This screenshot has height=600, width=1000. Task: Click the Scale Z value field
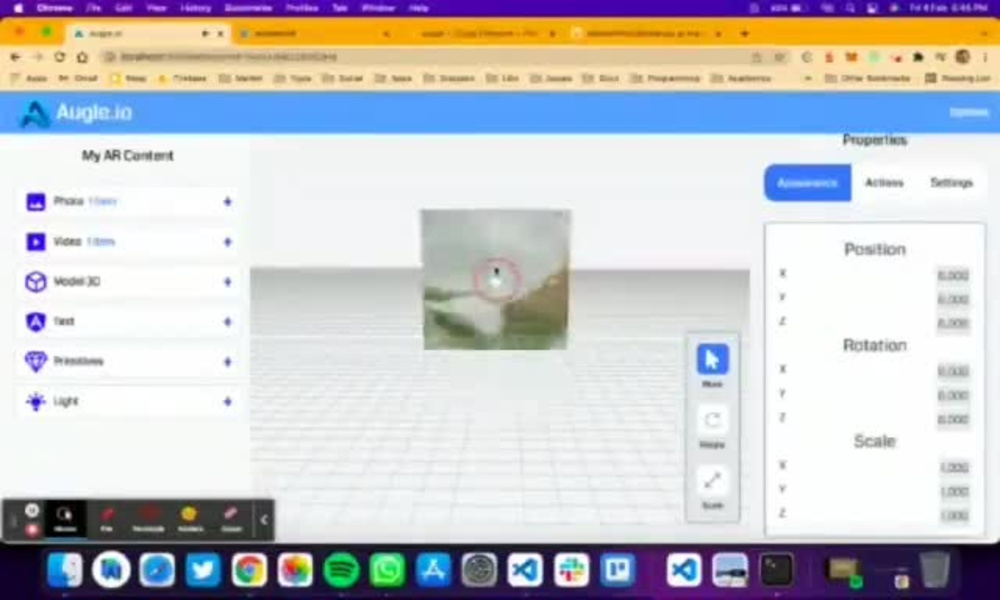click(953, 515)
